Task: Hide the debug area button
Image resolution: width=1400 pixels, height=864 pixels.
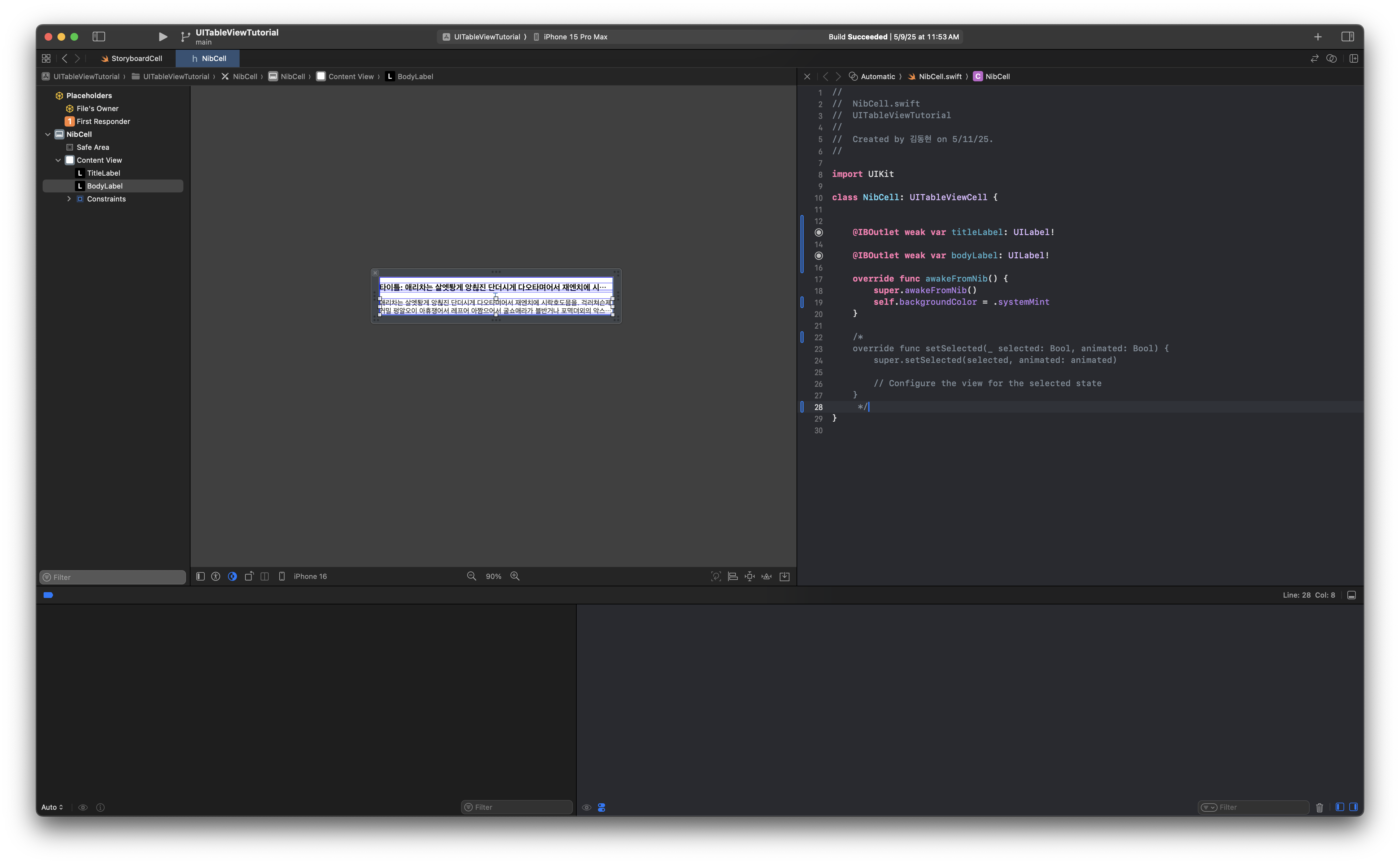Action: coord(1352,595)
